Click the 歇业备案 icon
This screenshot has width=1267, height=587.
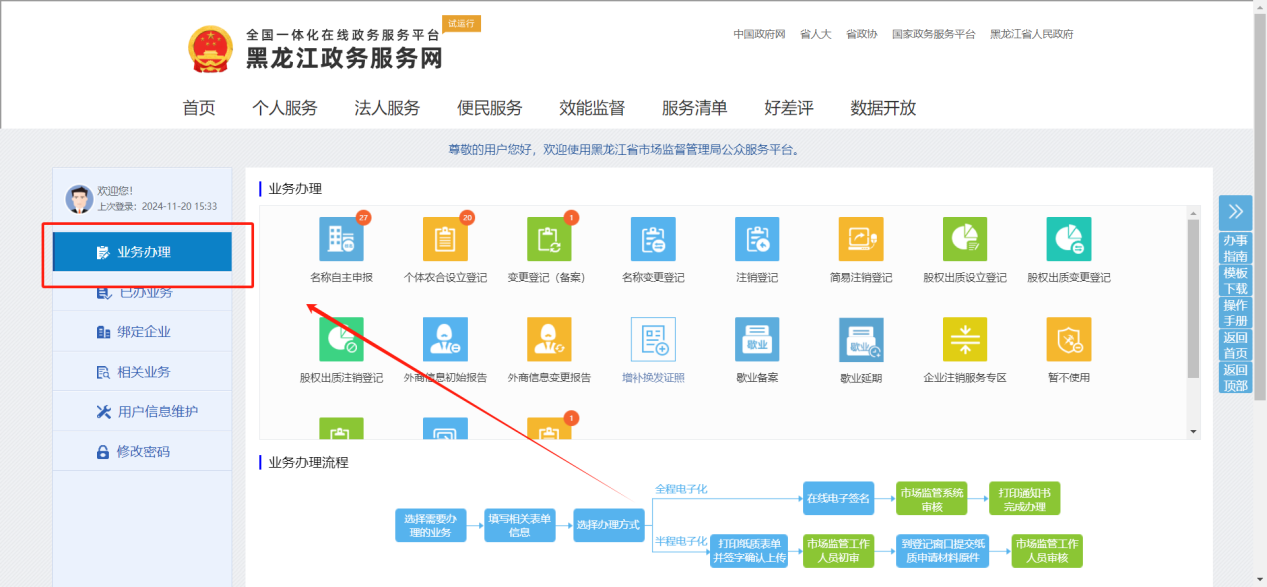coord(757,340)
